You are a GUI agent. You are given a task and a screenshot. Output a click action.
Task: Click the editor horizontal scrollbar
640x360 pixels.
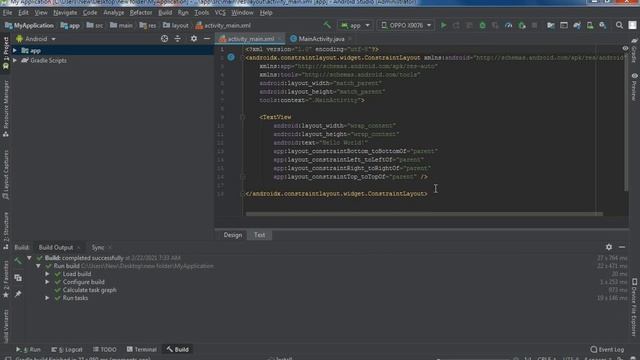tap(424, 213)
